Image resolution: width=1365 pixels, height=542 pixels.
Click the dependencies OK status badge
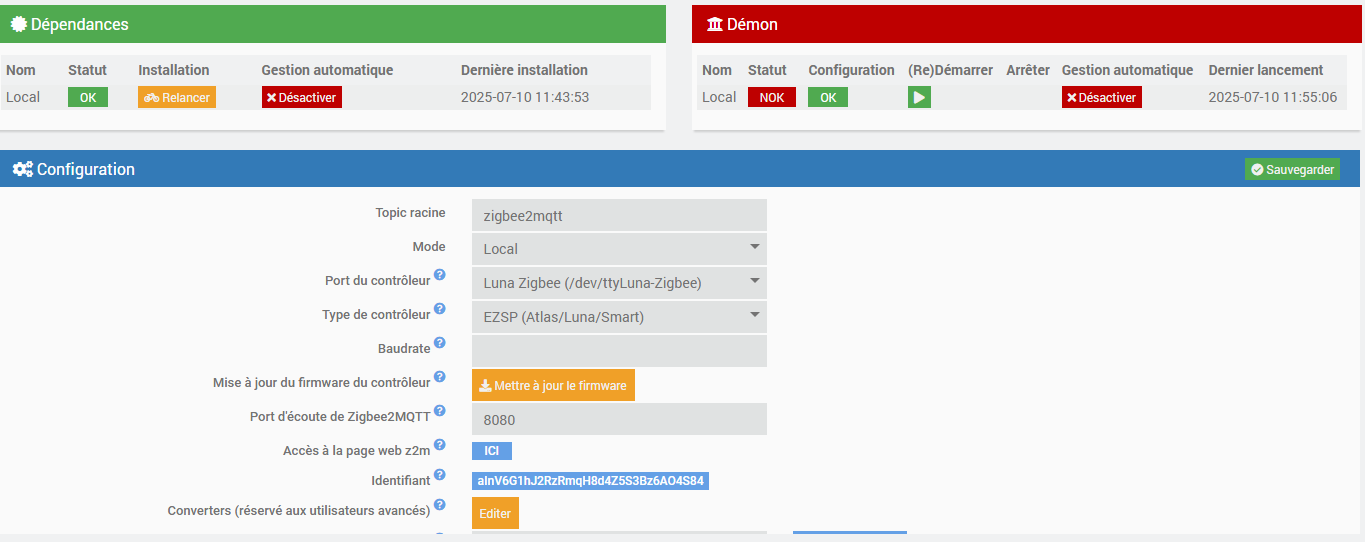point(88,97)
